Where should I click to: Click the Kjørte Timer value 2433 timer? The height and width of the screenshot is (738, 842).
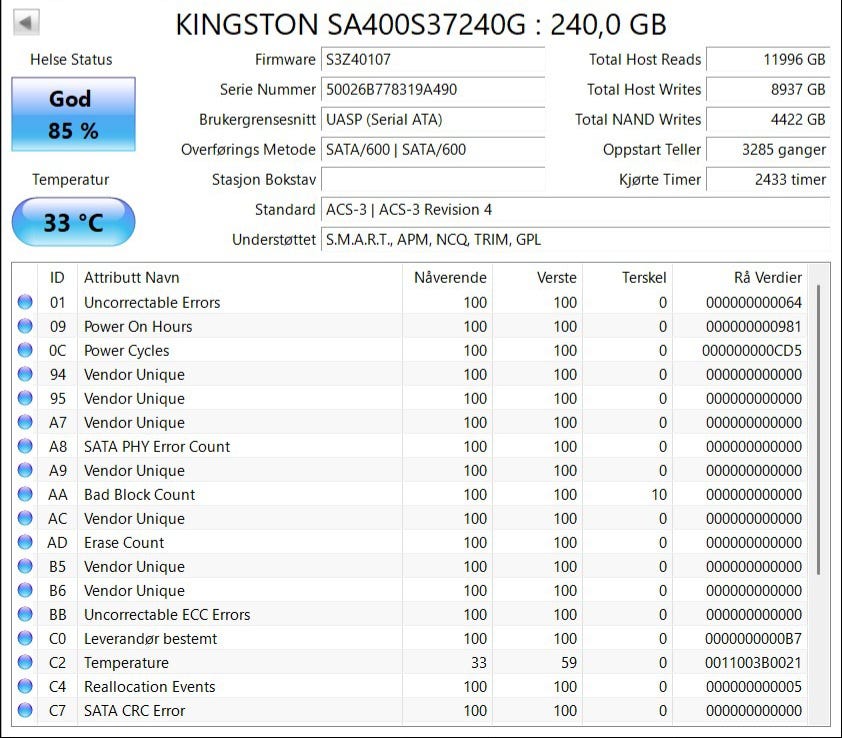pos(768,179)
